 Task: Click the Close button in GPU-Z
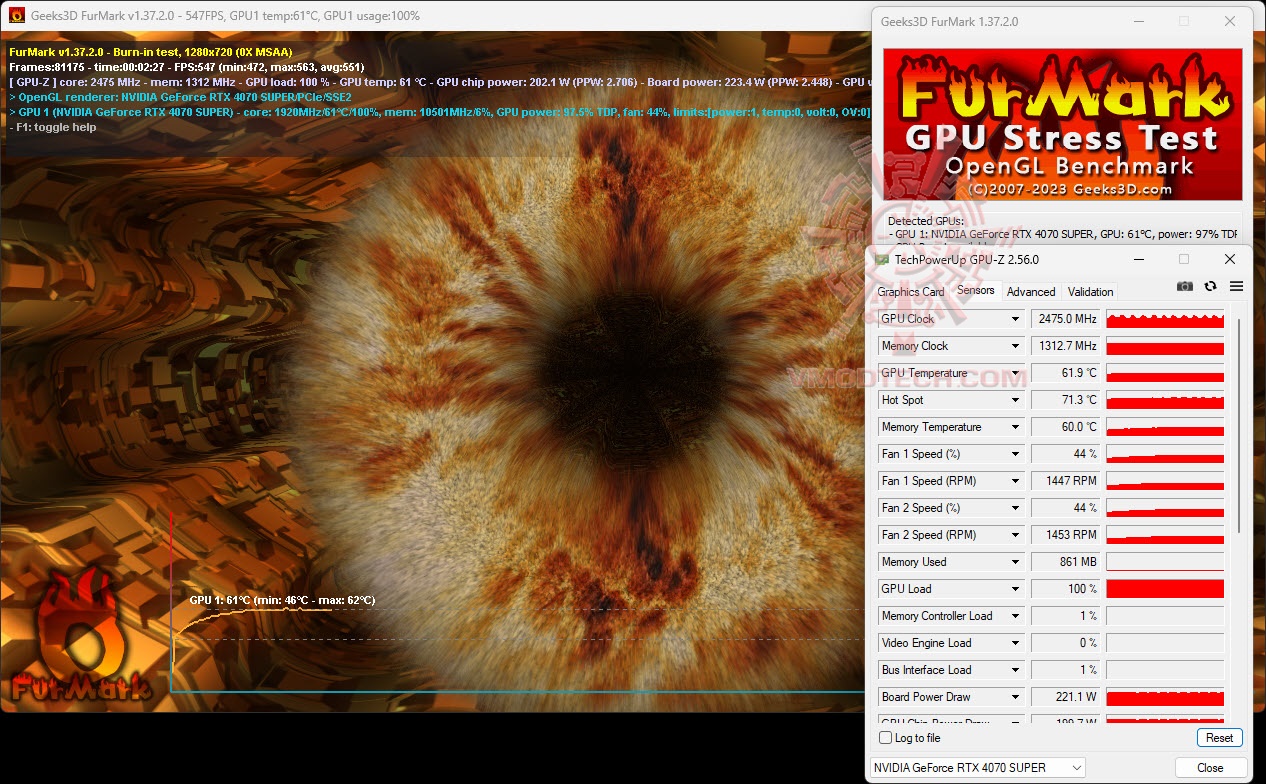[1210, 768]
